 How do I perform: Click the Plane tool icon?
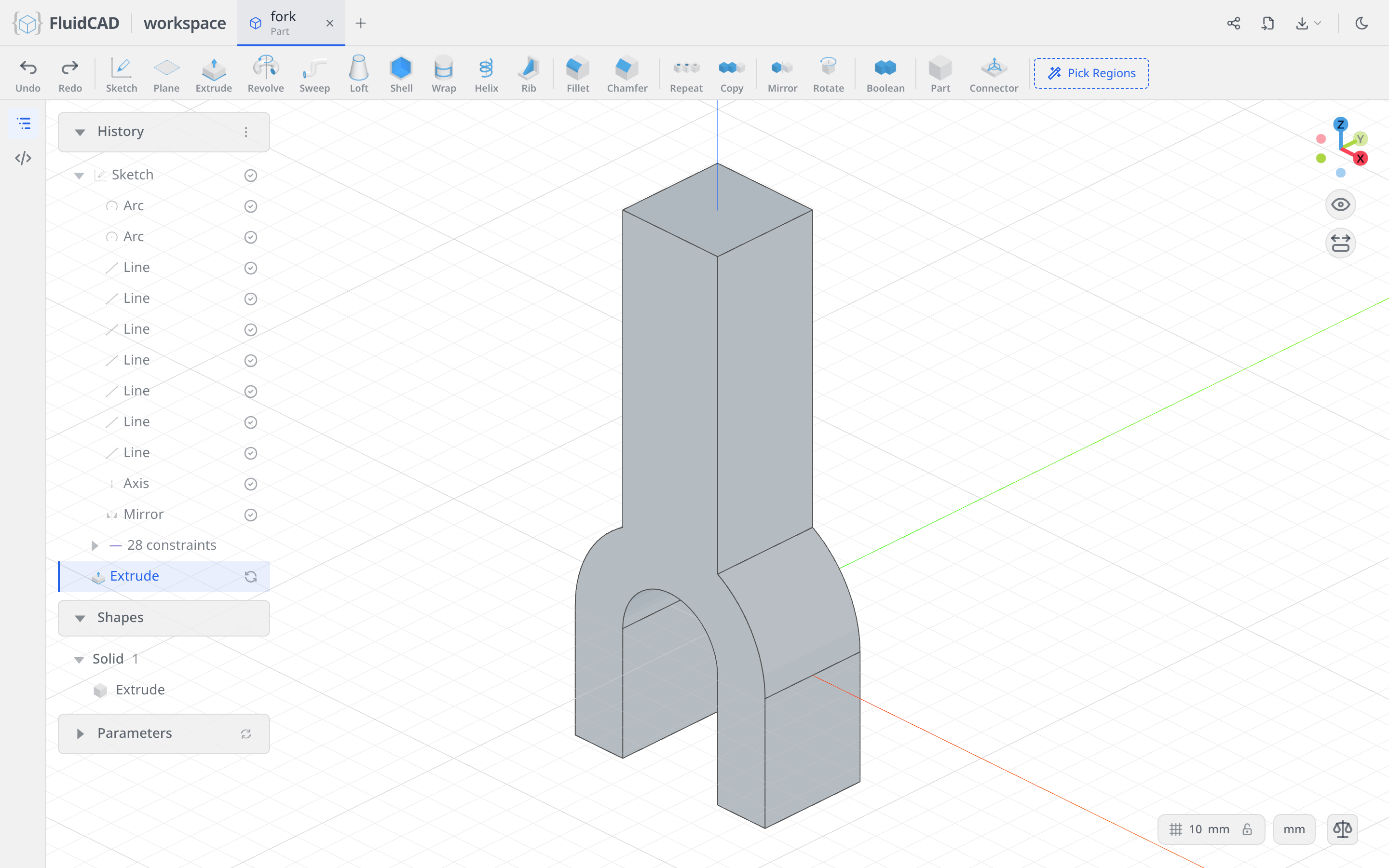166,74
